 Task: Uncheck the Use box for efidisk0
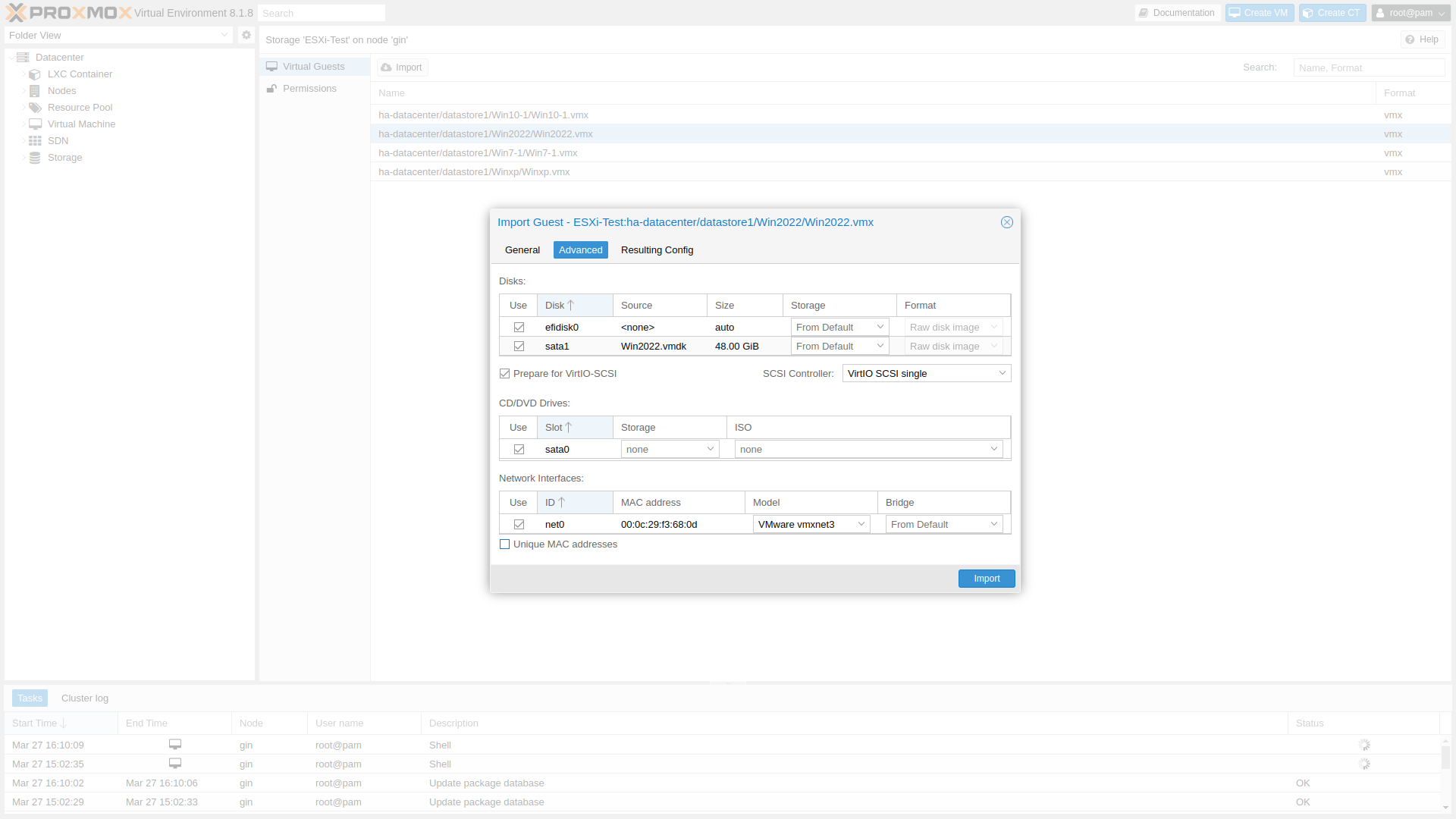(519, 328)
